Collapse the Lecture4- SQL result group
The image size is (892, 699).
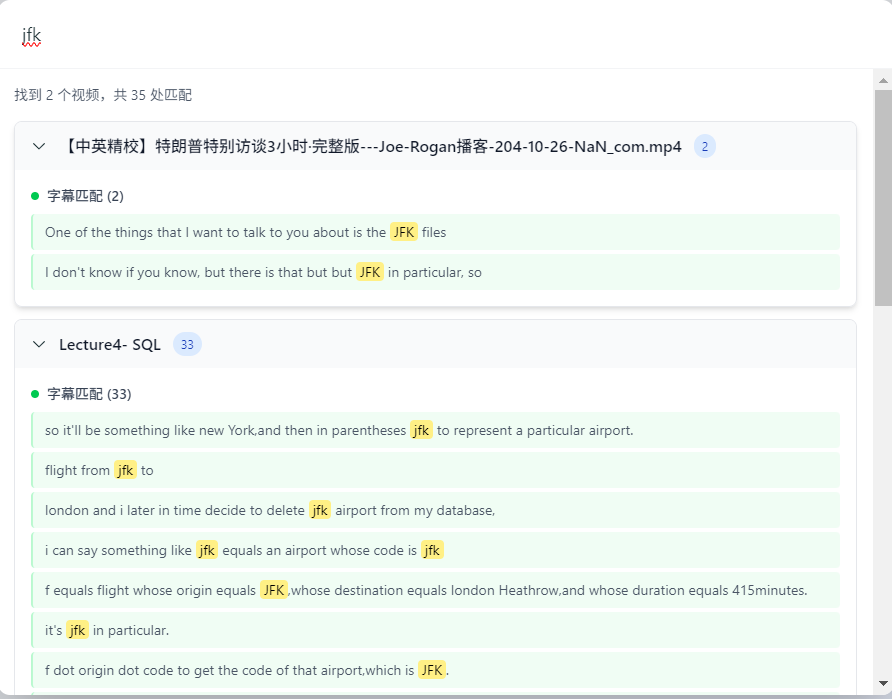click(39, 344)
